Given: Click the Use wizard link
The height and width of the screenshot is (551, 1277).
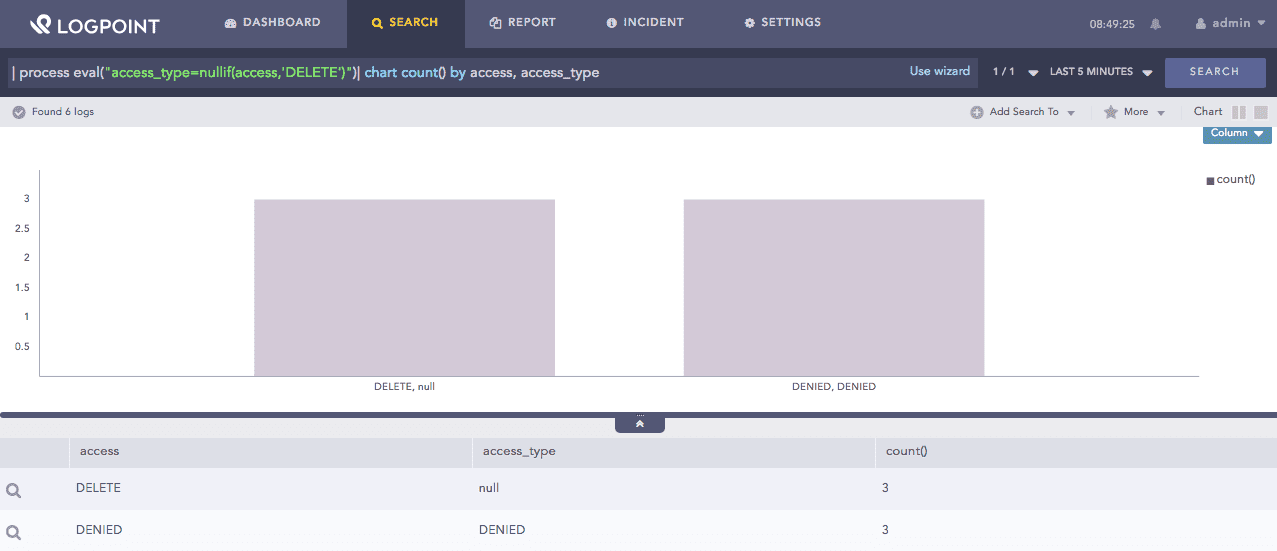Looking at the screenshot, I should tap(939, 71).
